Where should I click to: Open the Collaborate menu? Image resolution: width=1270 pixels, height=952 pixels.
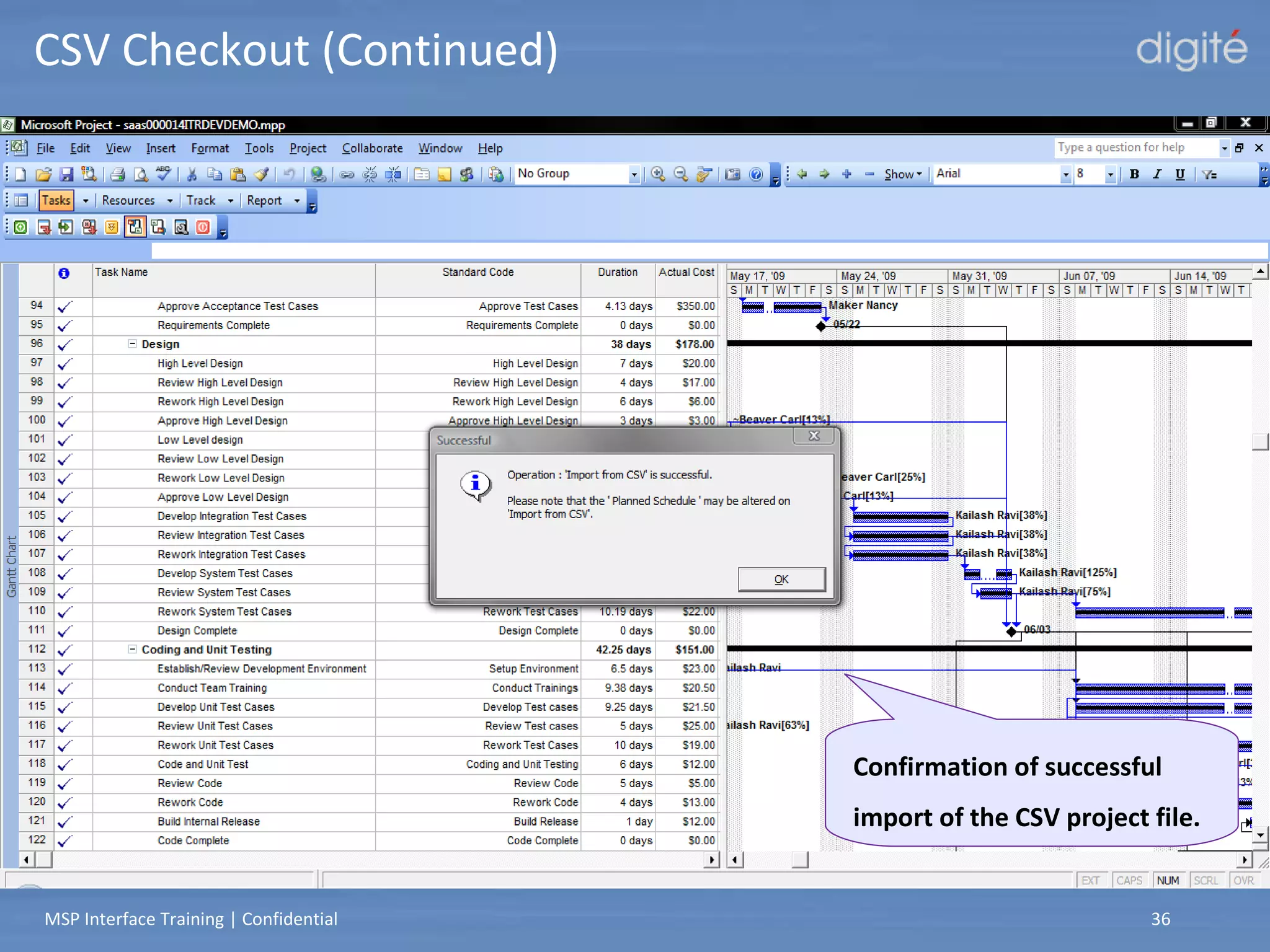click(x=373, y=148)
